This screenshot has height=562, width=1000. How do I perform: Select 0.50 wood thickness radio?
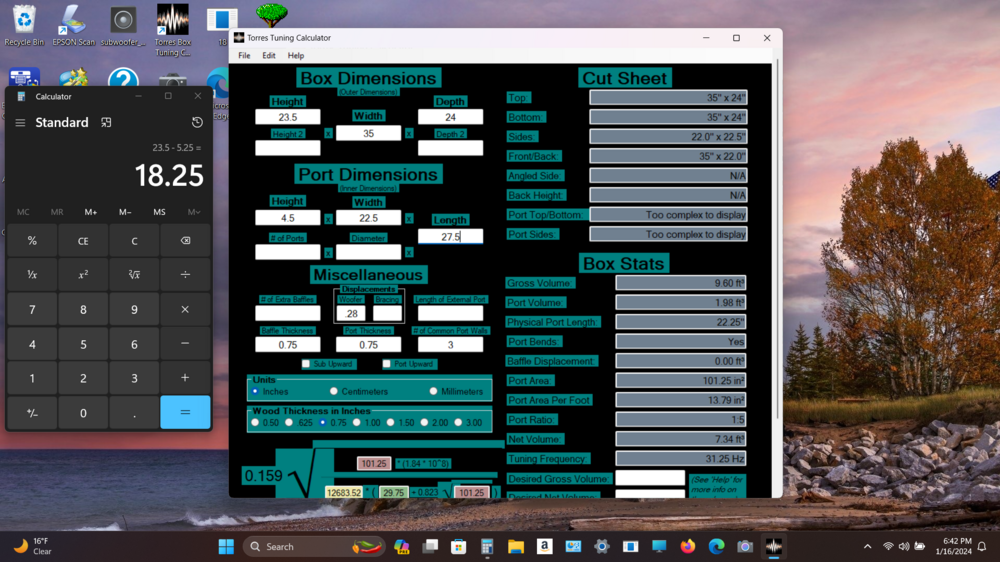(x=255, y=422)
